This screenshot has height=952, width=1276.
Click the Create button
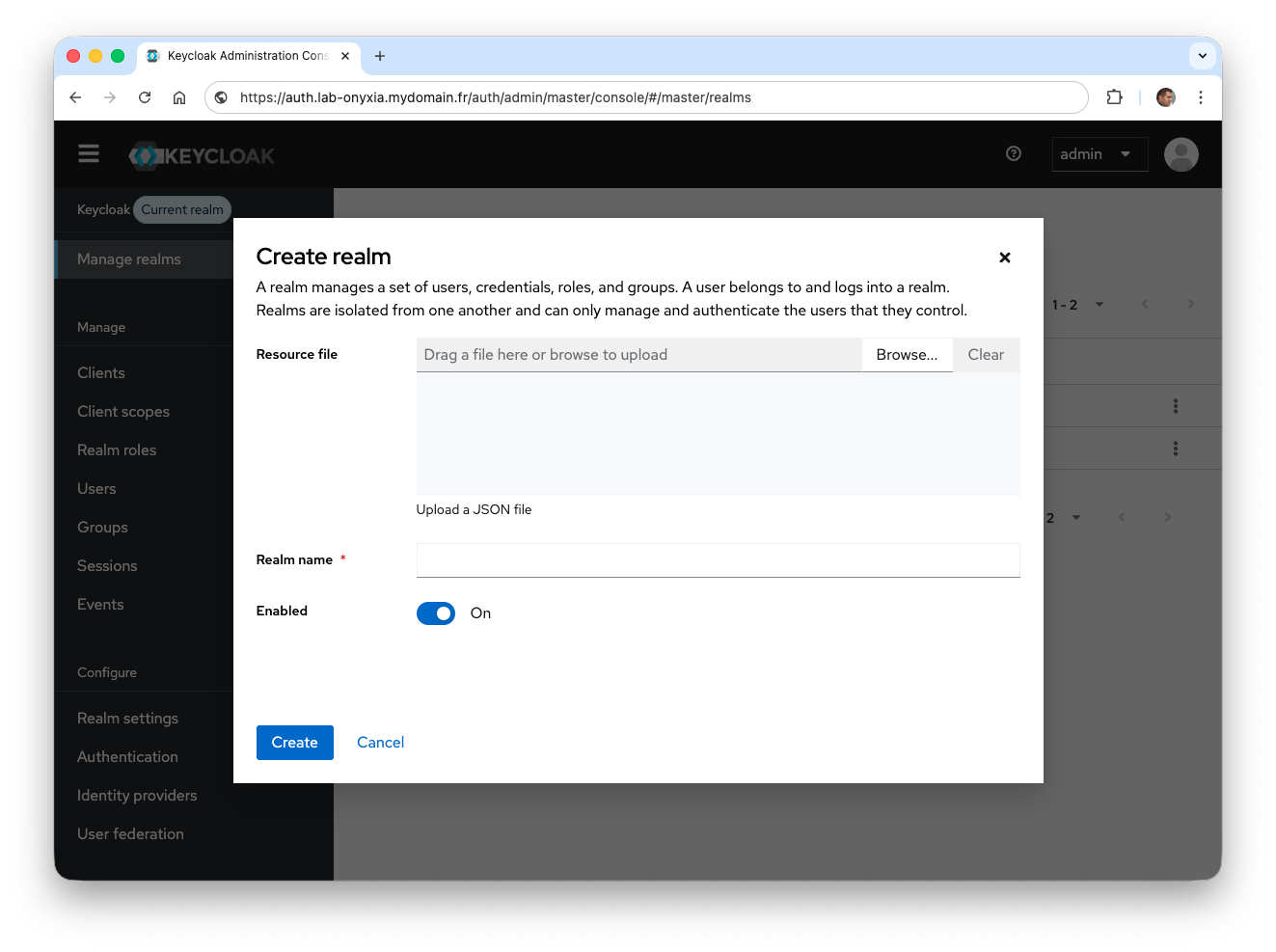click(x=294, y=743)
